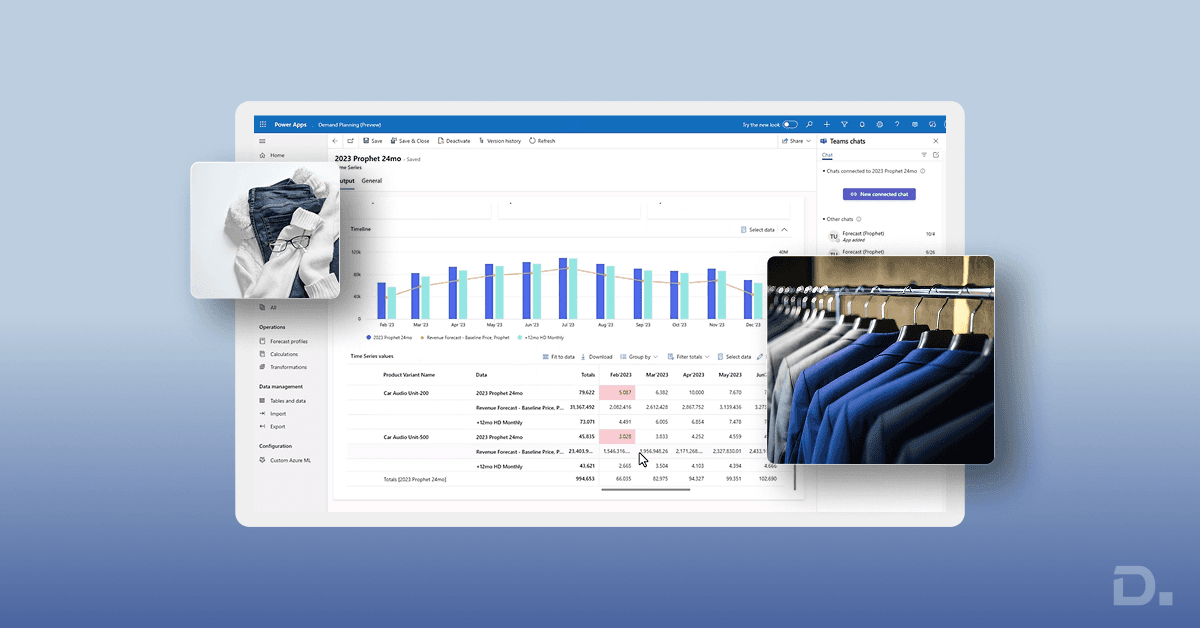Click the plus icon in header bar
This screenshot has width=1200, height=628.
click(x=827, y=125)
